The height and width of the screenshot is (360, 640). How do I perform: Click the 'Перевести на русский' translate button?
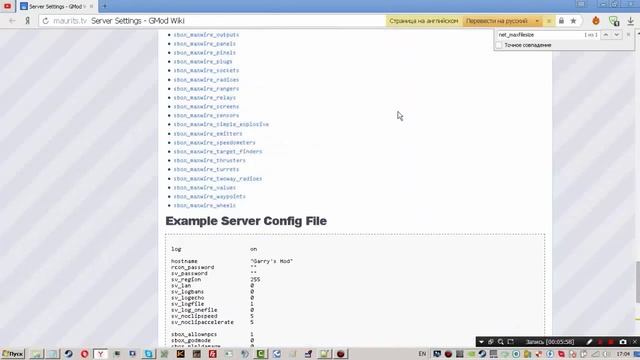point(497,21)
